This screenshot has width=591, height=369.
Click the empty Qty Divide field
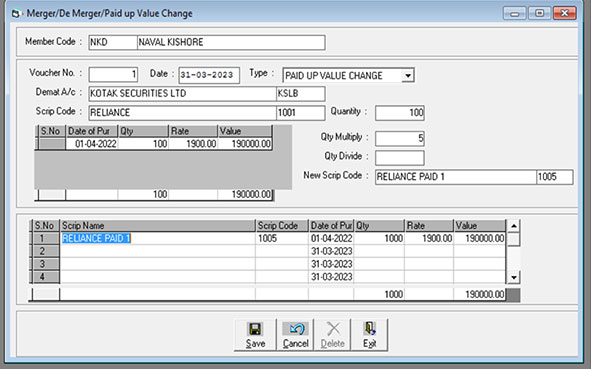coord(400,158)
